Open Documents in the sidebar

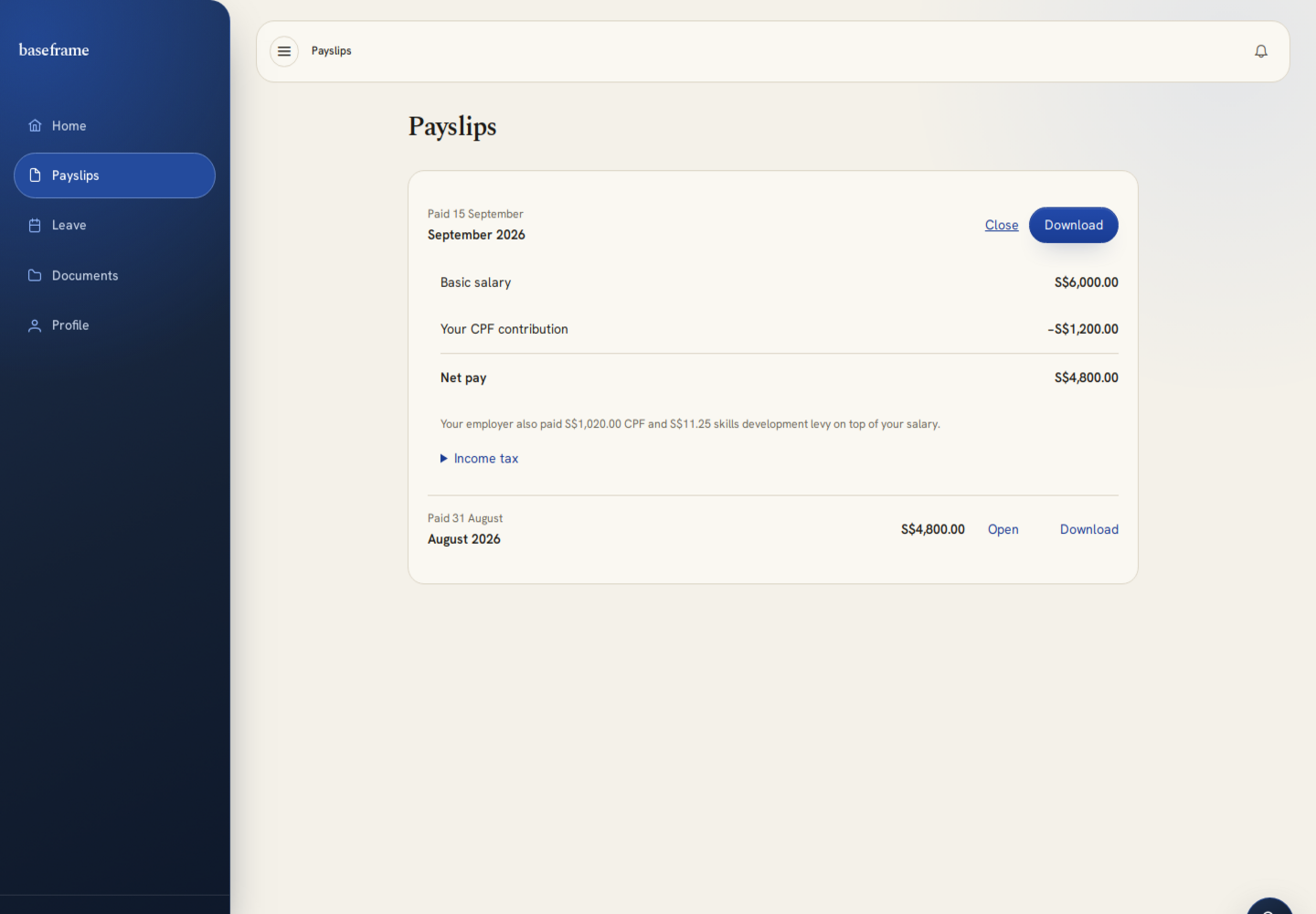pyautogui.click(x=114, y=275)
